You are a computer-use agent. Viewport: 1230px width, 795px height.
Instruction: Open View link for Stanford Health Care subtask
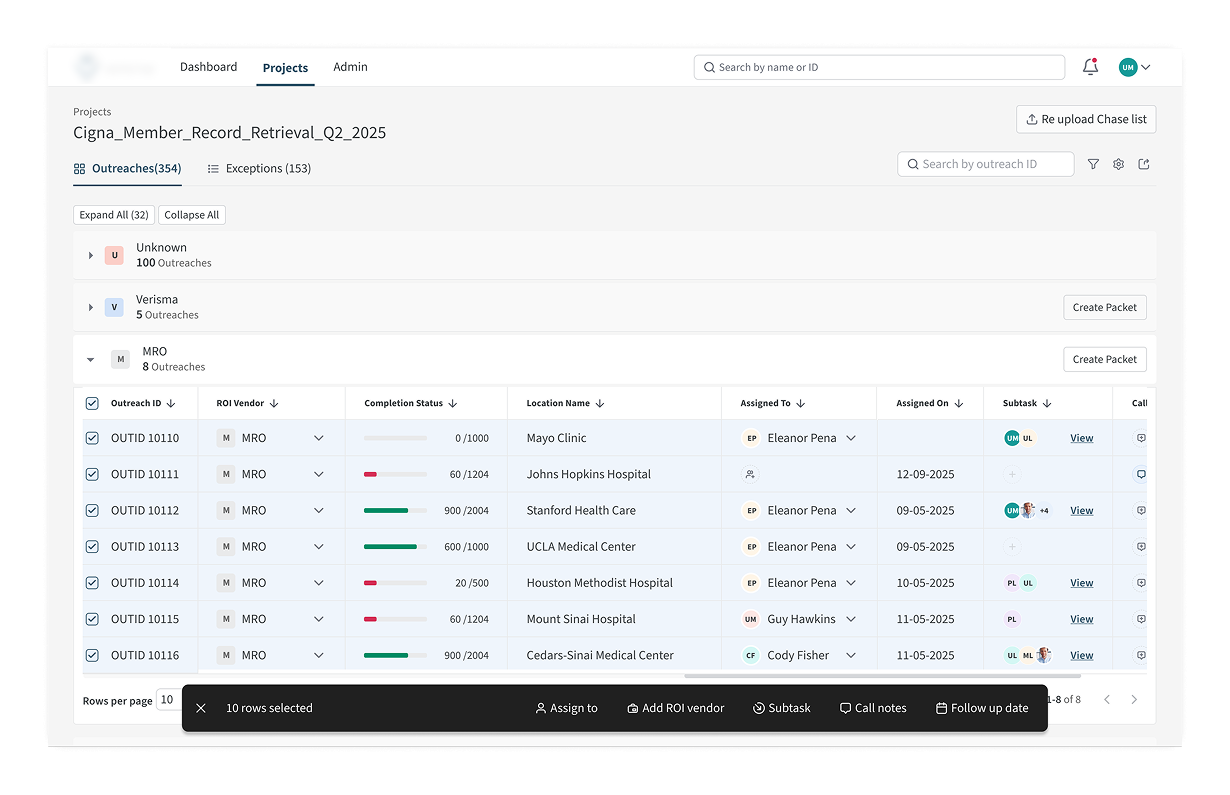coord(1081,511)
